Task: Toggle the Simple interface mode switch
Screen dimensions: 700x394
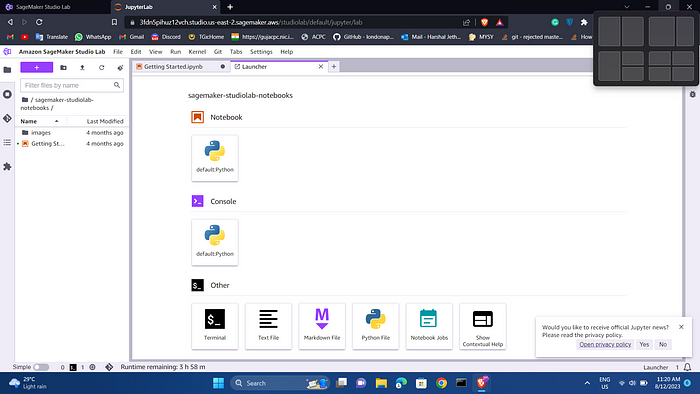Action: point(41,367)
